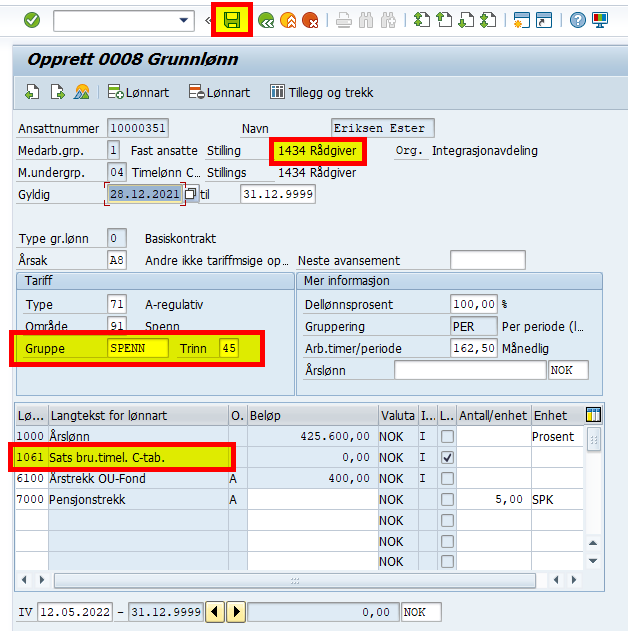This screenshot has width=628, height=631.
Task: Click the Generate Shortcut icon
Action: point(544,20)
